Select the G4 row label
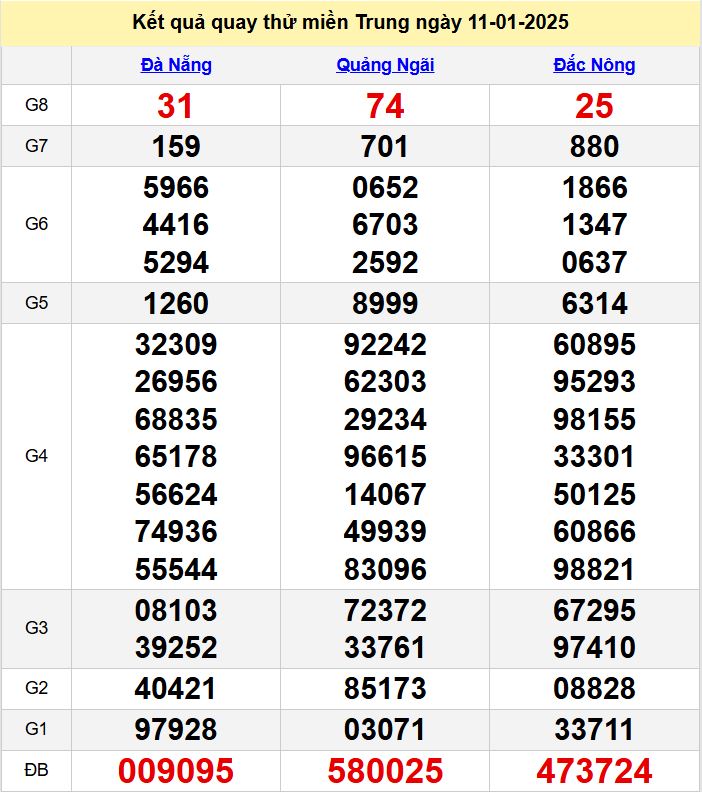The height and width of the screenshot is (792, 702). click(36, 456)
